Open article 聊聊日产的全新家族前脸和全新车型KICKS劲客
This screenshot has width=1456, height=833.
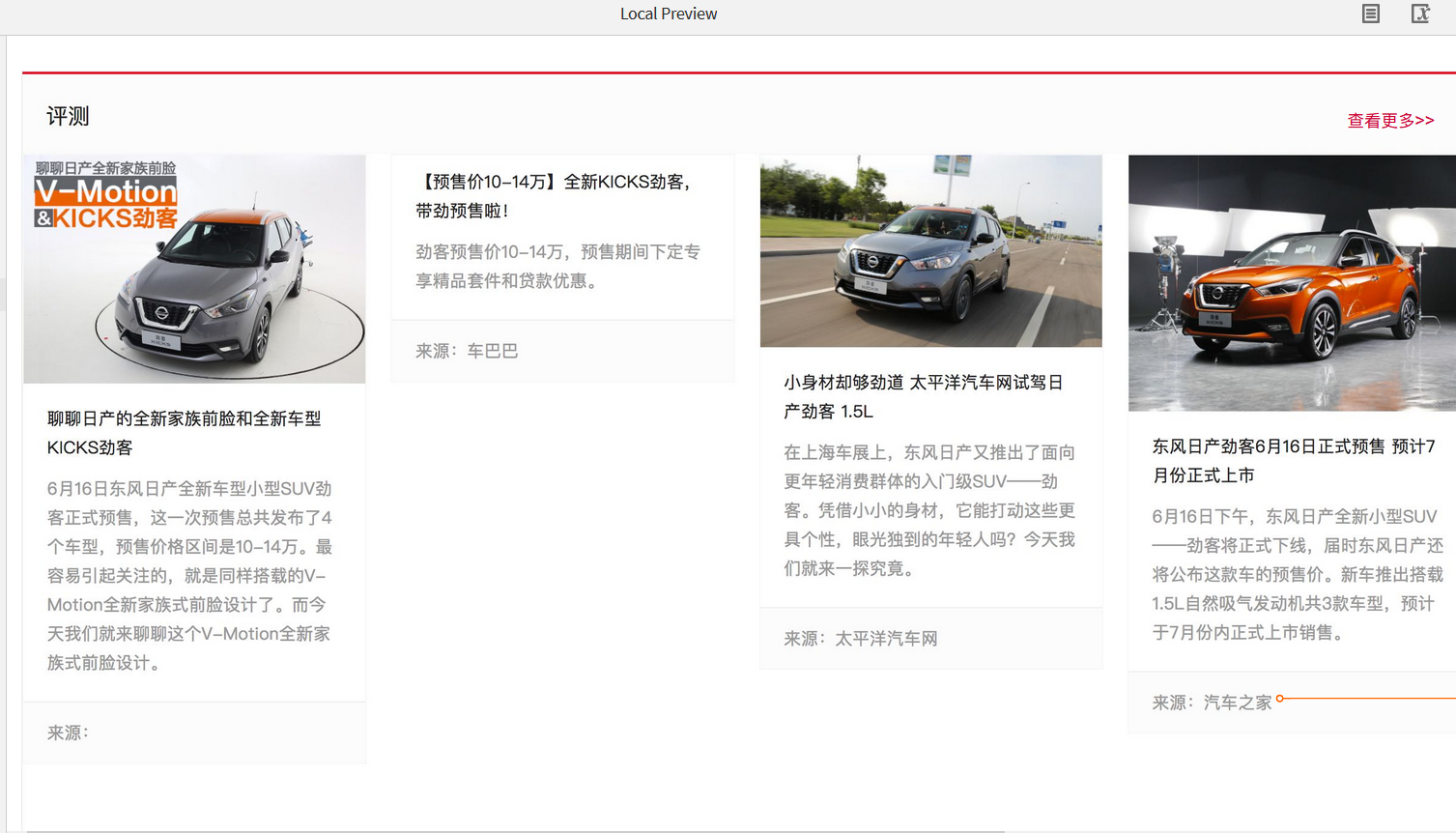coord(185,433)
